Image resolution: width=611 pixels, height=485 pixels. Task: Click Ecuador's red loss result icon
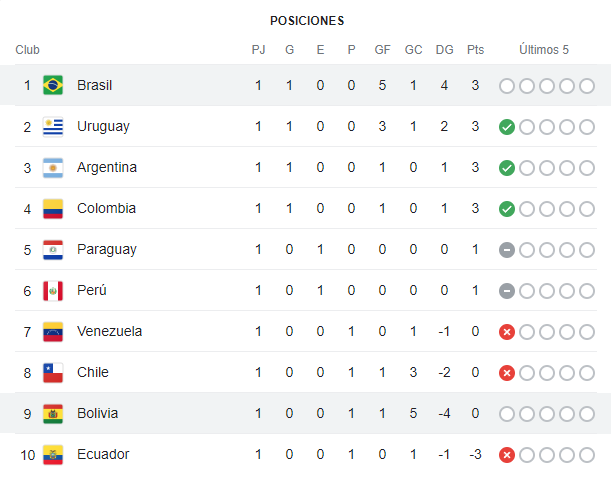tap(507, 455)
